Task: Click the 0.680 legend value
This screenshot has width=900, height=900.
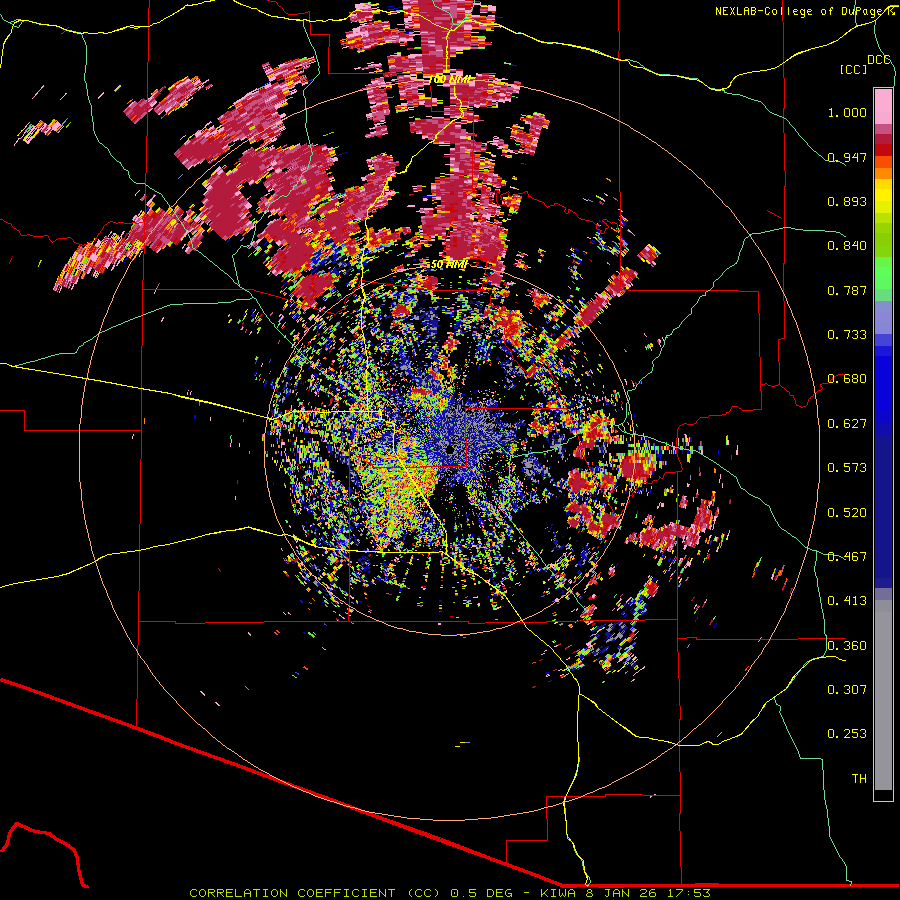Action: 847,379
